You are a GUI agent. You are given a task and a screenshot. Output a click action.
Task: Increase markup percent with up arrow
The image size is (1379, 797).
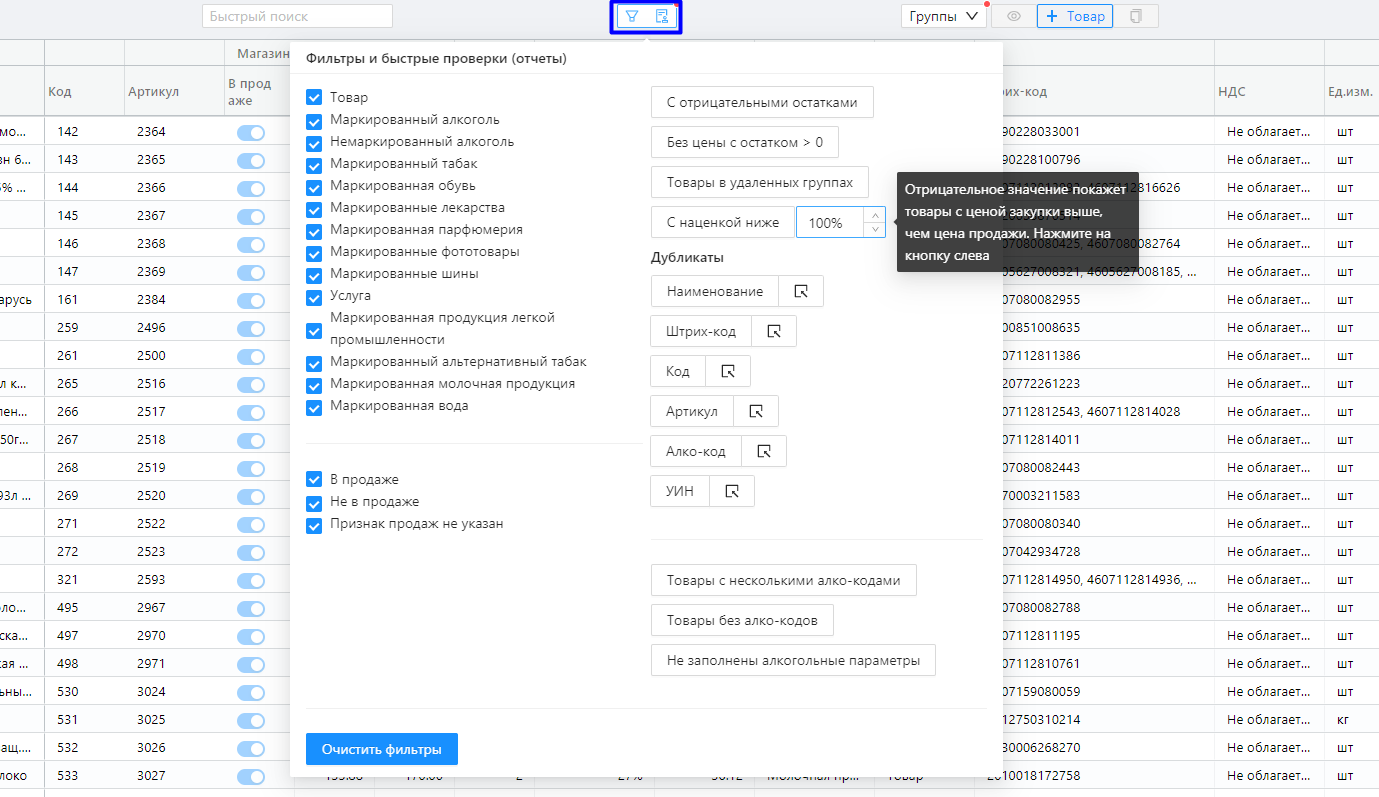[876, 214]
